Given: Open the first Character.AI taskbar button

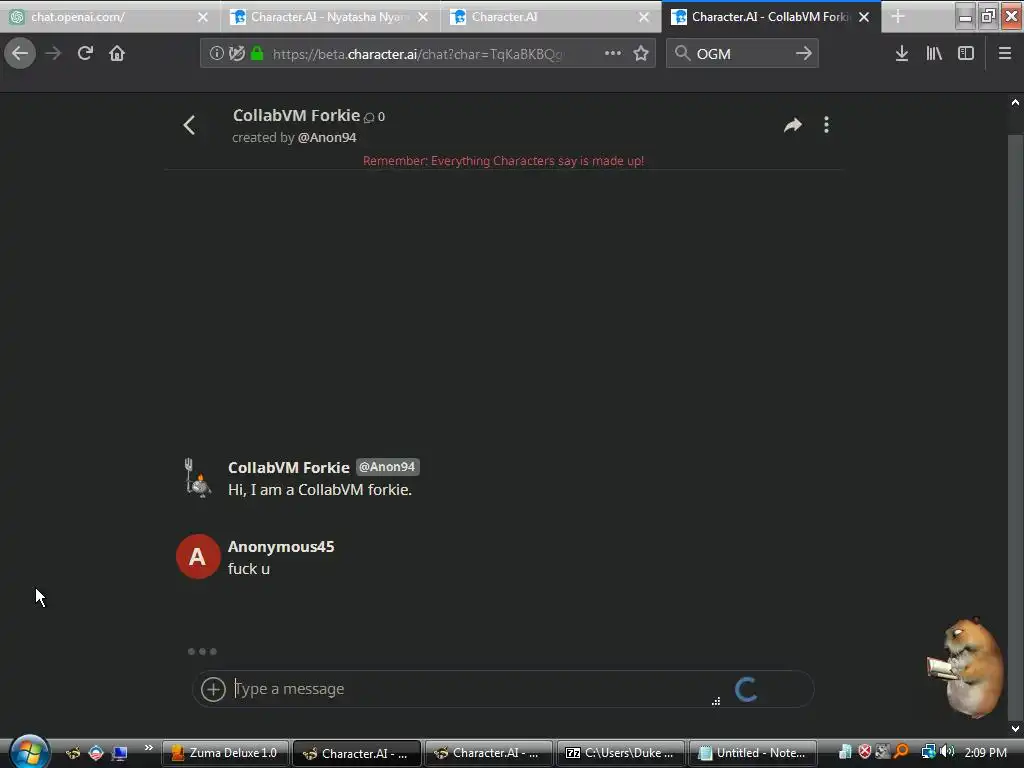Looking at the screenshot, I should tap(357, 753).
